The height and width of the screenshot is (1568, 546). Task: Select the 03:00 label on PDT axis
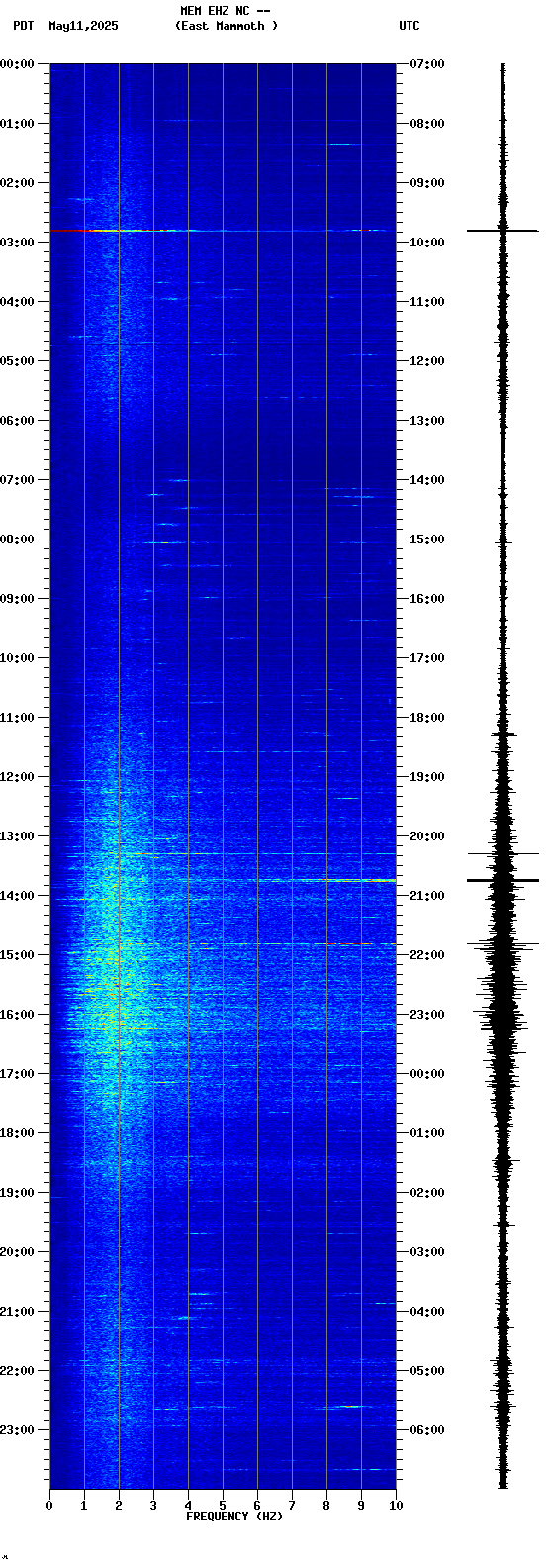tap(18, 243)
